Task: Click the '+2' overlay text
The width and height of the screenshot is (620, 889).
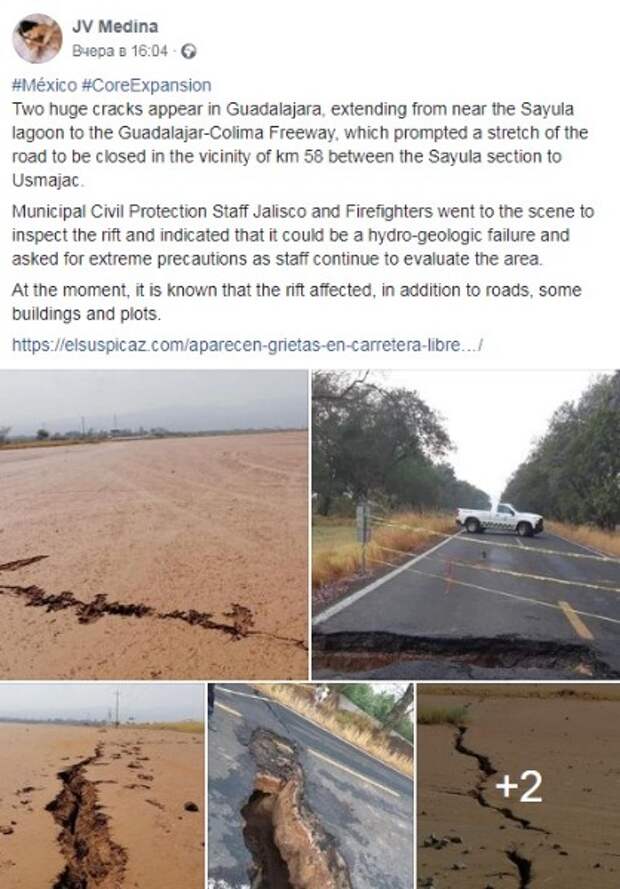Action: (x=519, y=786)
